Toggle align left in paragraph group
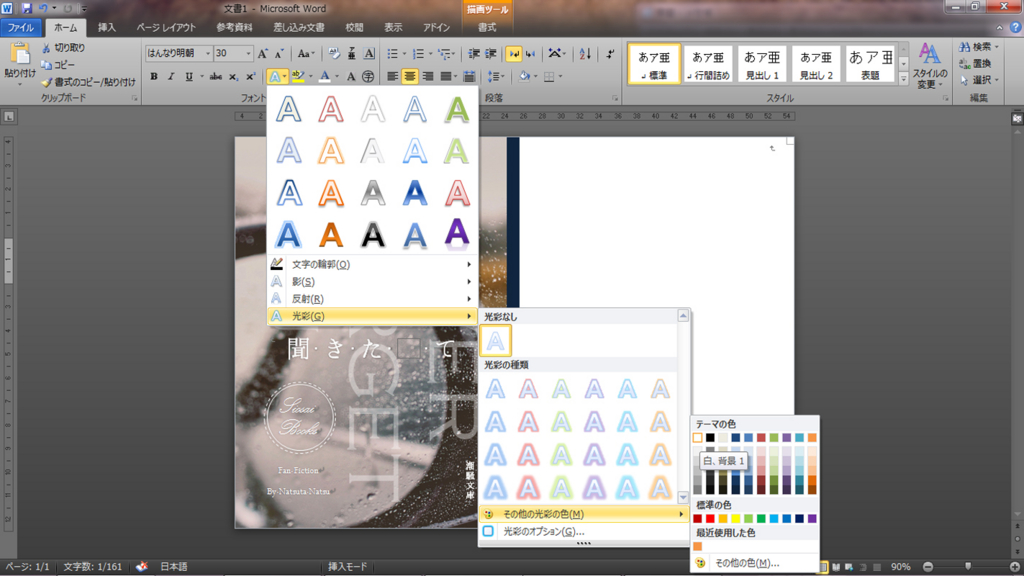The image size is (1024, 576). coord(392,76)
